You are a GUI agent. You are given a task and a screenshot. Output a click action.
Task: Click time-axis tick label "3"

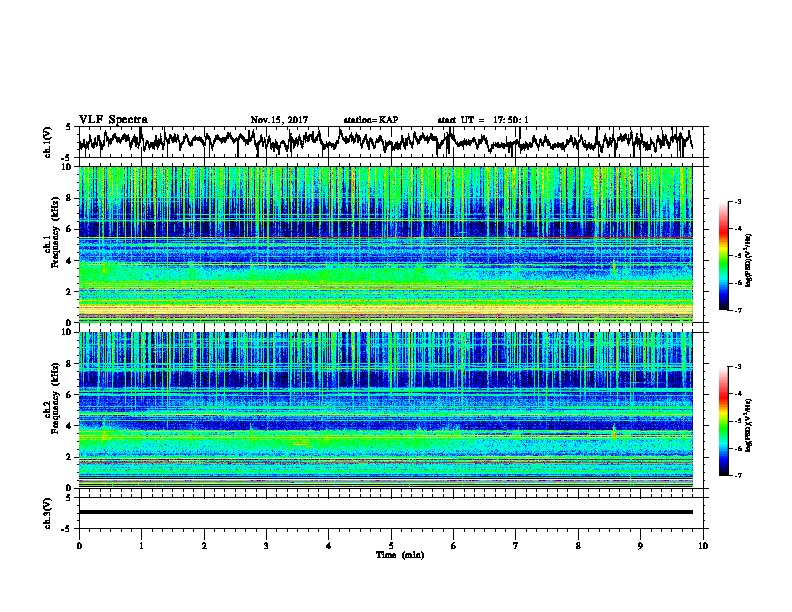[x=266, y=546]
